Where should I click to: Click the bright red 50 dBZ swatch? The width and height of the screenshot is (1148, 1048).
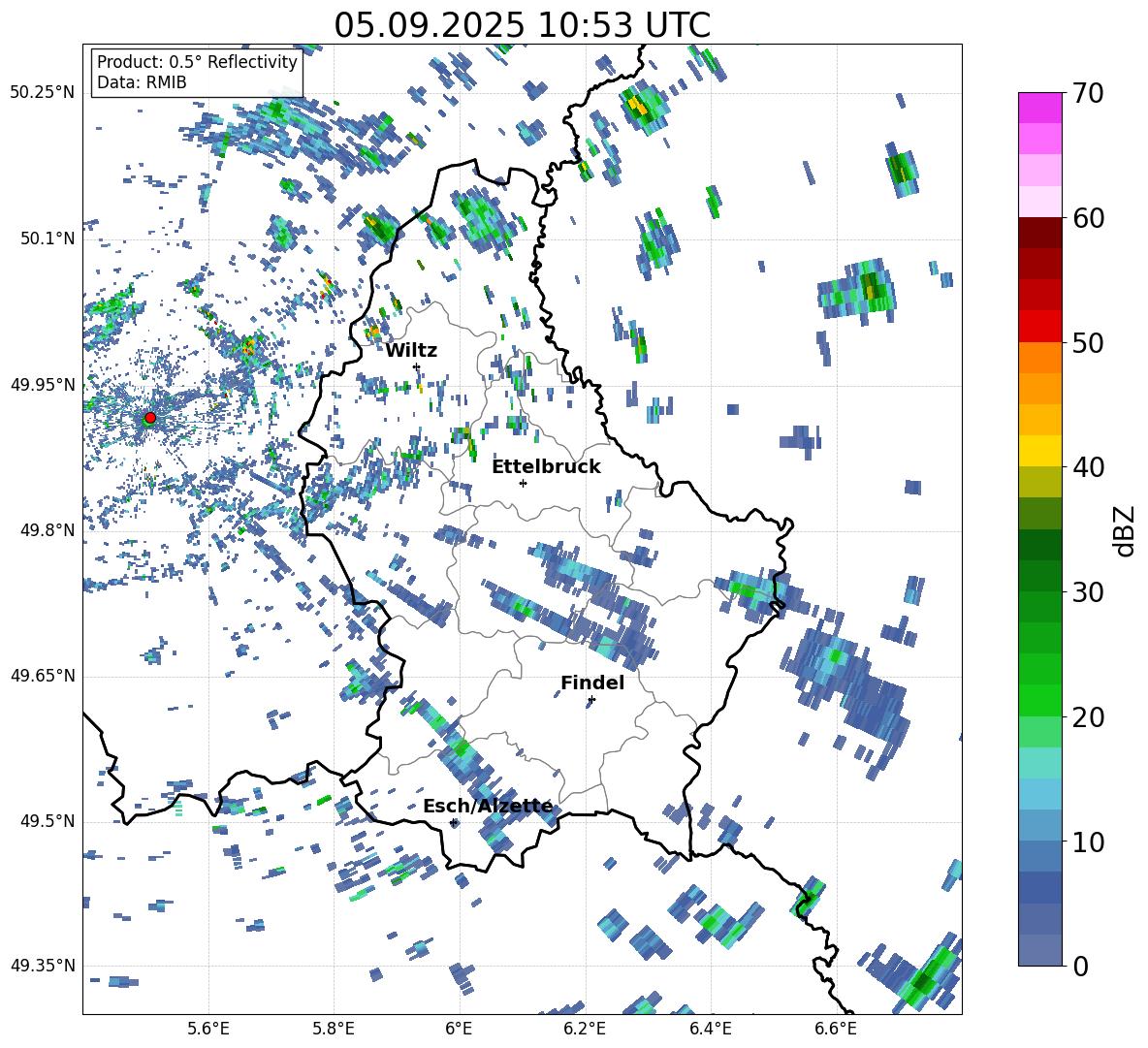click(x=1039, y=327)
